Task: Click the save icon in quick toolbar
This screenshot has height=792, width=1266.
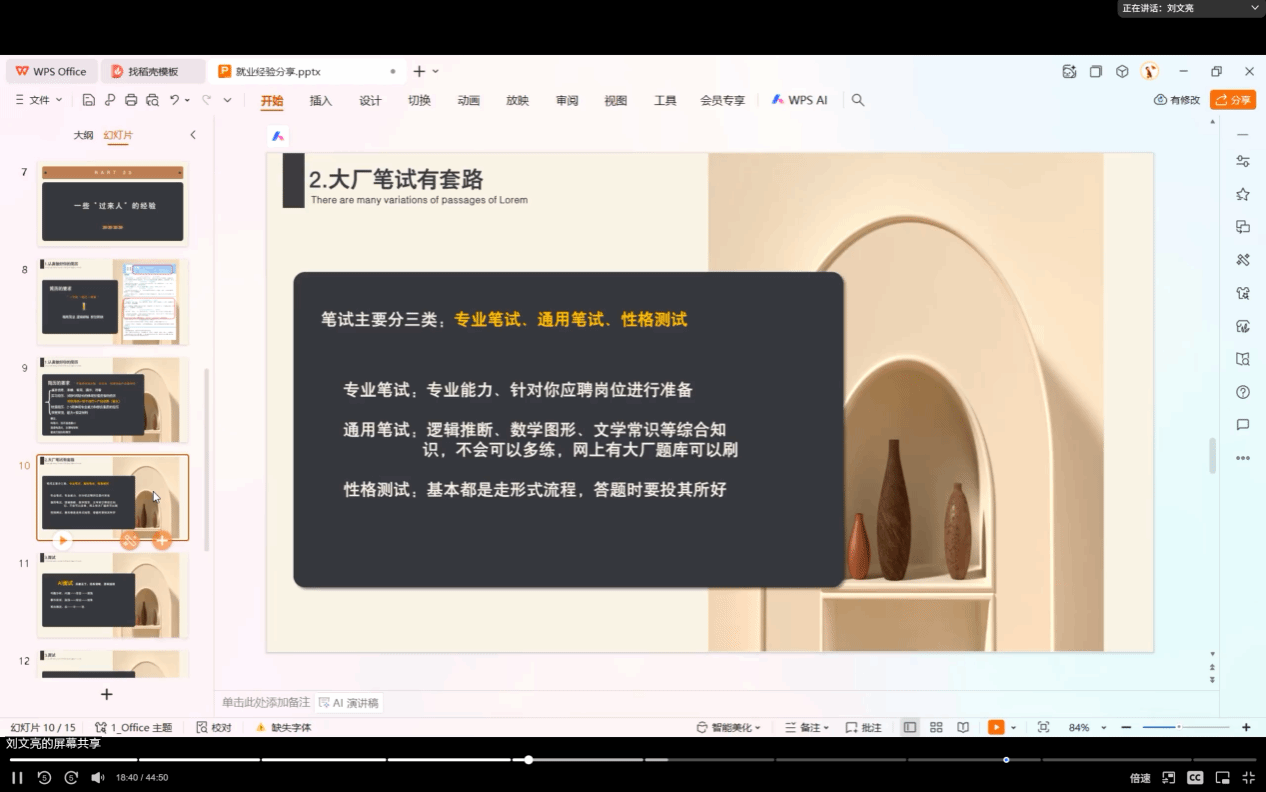Action: 89,100
